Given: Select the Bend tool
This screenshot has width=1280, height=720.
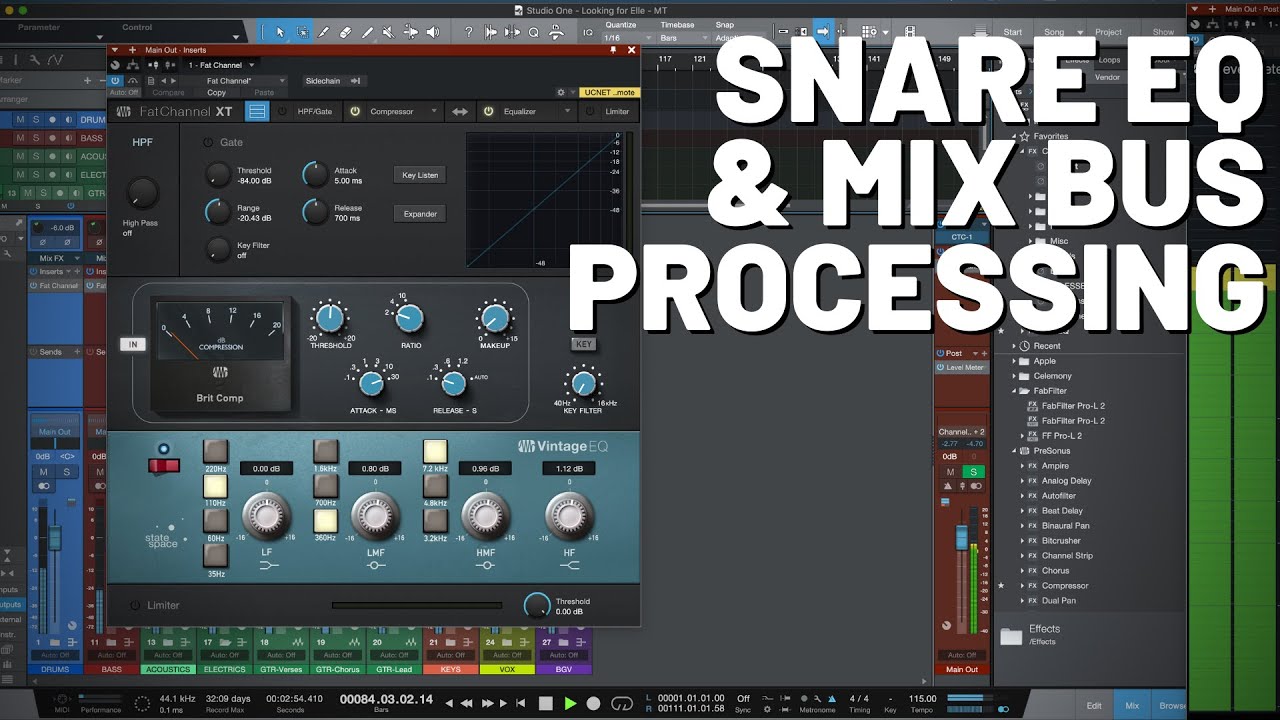Looking at the screenshot, I should [x=411, y=32].
